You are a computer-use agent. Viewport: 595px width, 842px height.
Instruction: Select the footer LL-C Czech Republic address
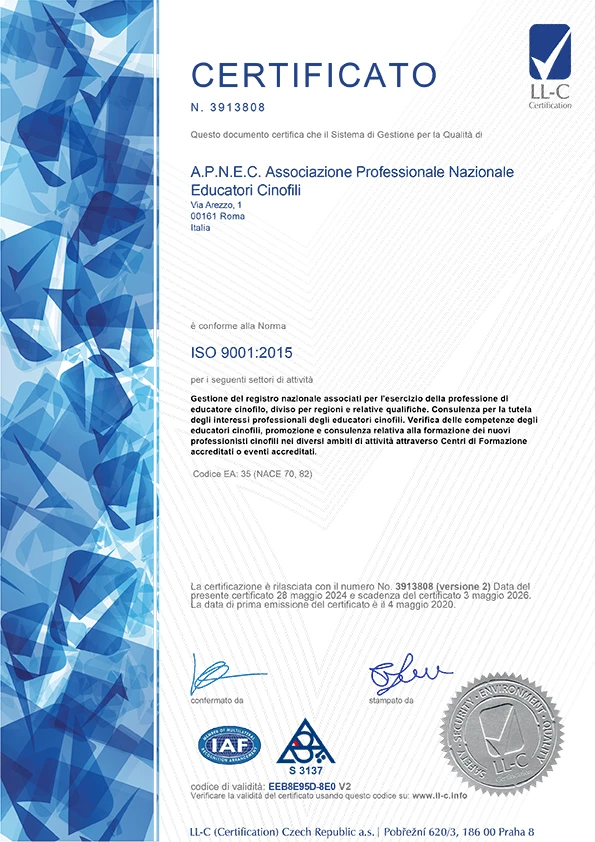click(x=362, y=831)
